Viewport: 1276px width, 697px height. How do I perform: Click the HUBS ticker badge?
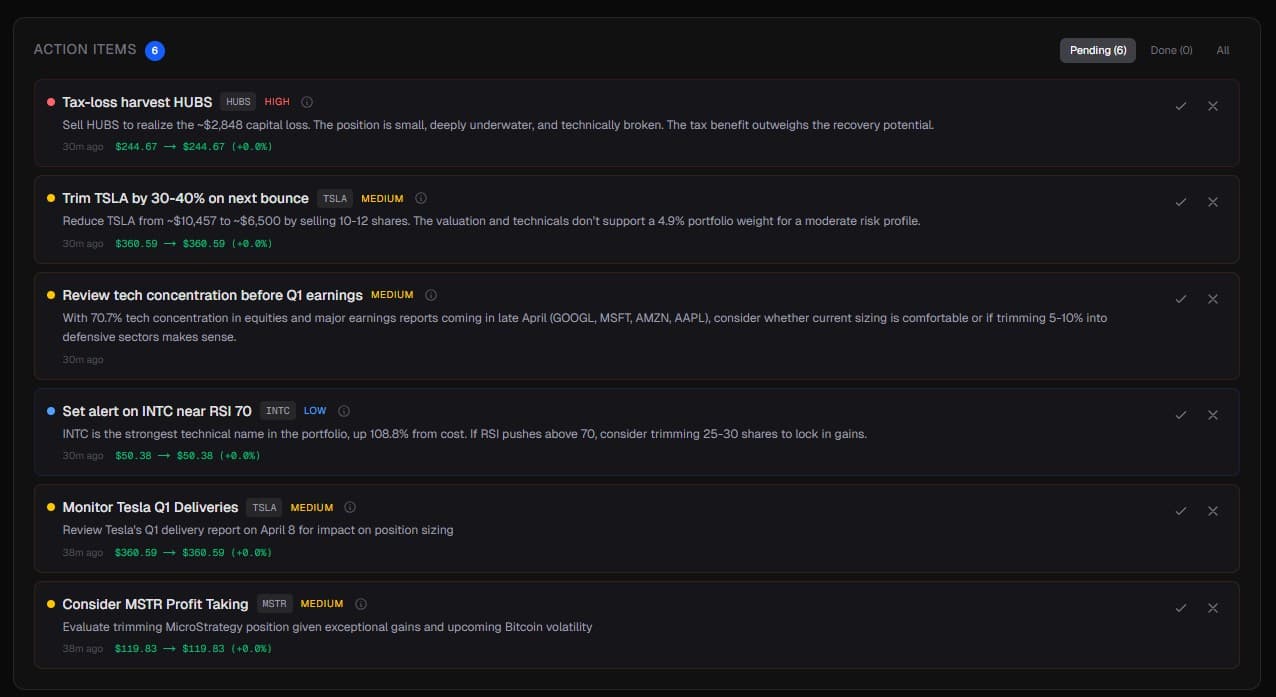tap(238, 101)
